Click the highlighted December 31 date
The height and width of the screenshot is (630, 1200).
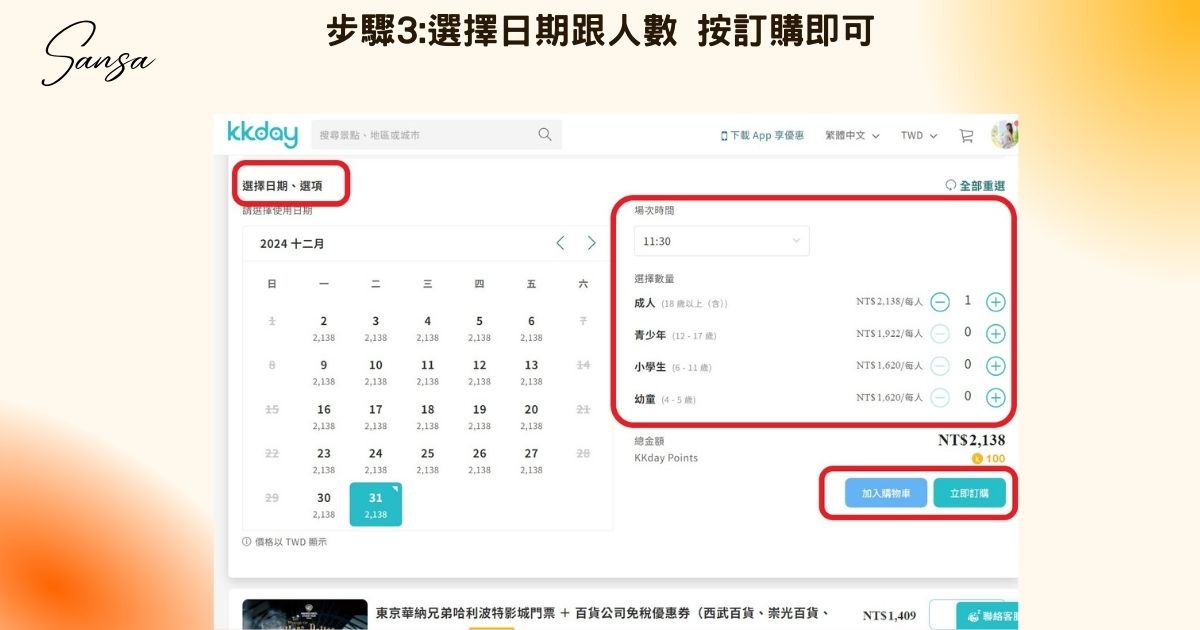(376, 504)
